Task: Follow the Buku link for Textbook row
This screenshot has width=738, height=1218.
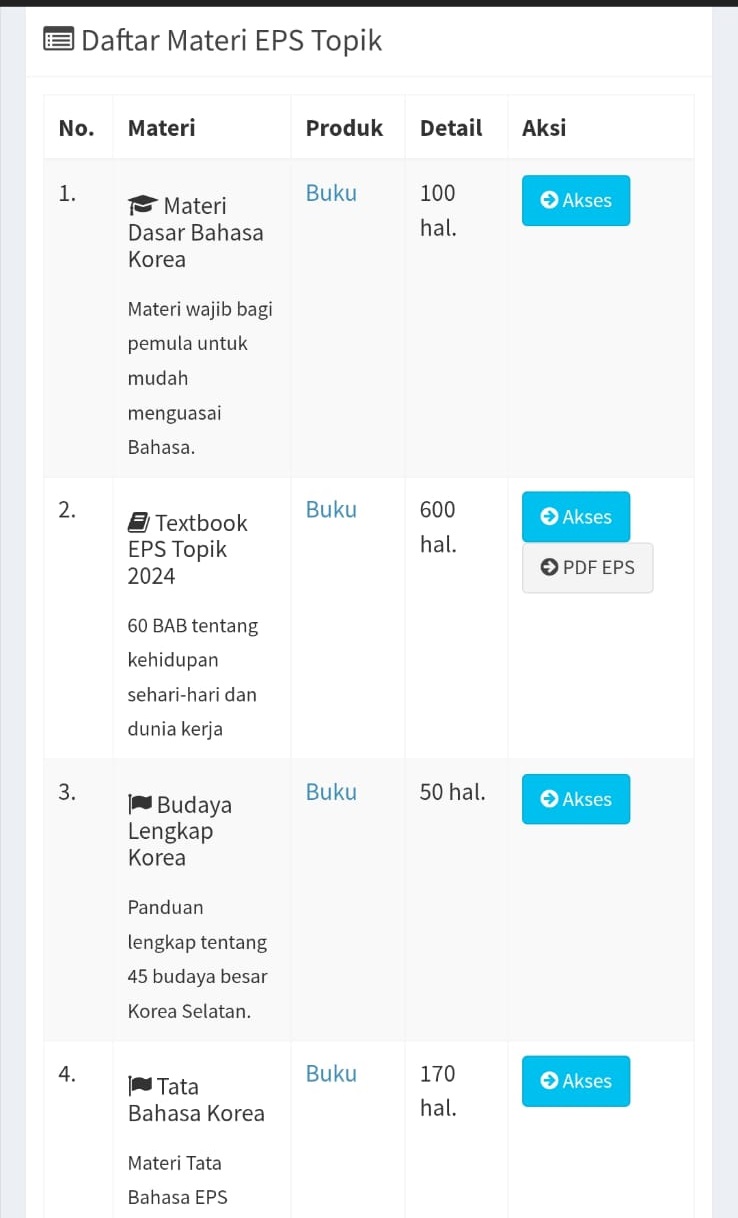Action: [x=331, y=509]
